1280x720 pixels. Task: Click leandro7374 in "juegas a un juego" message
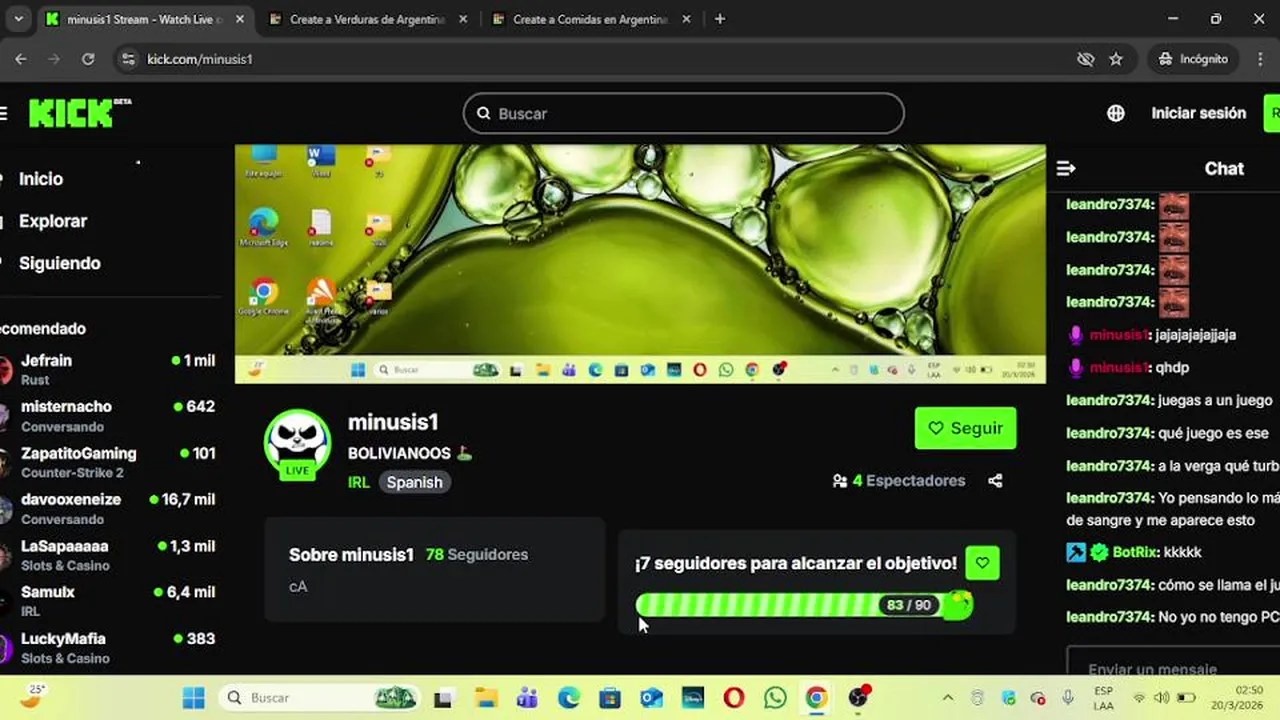1110,401
